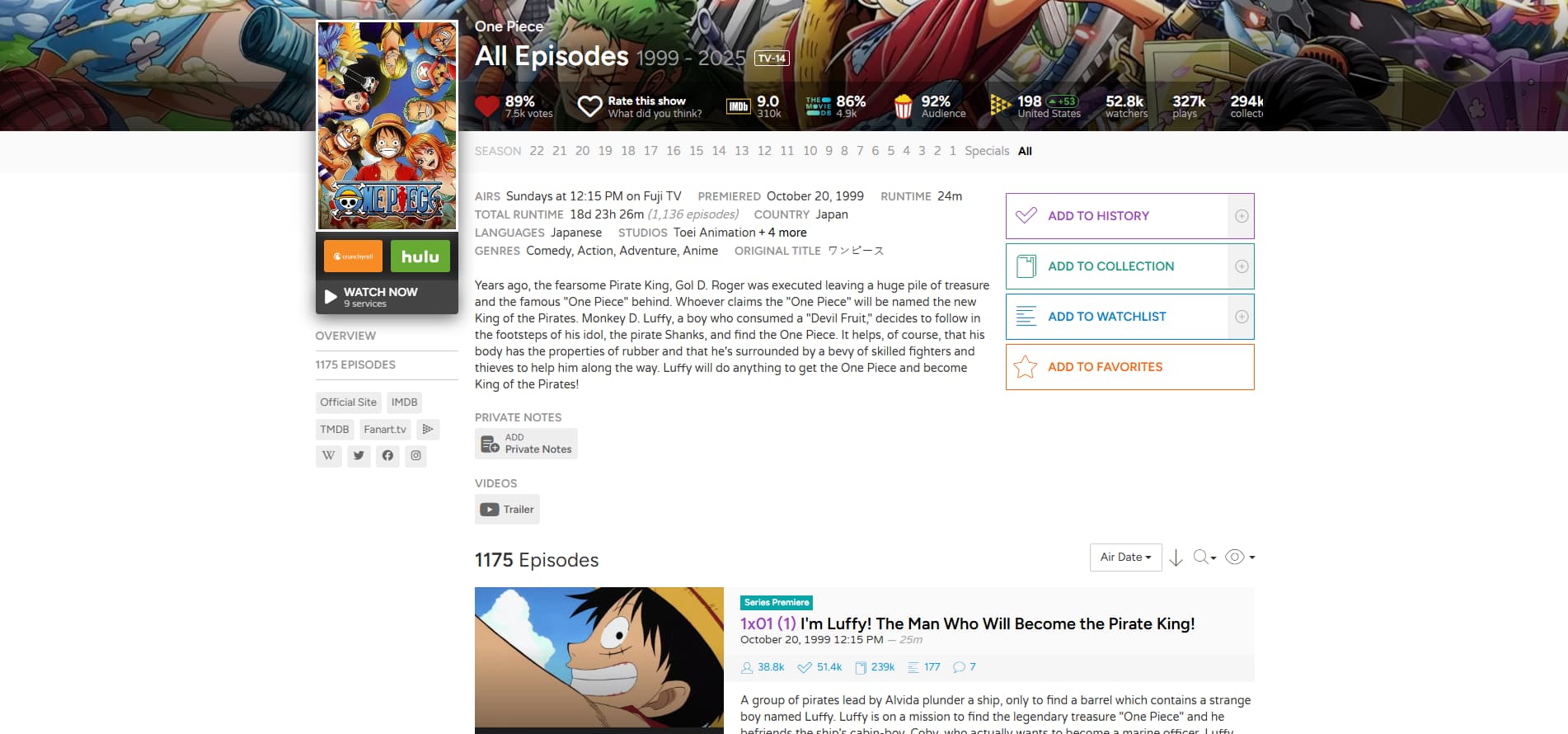
Task: Click the Anime genre link
Action: pos(701,251)
